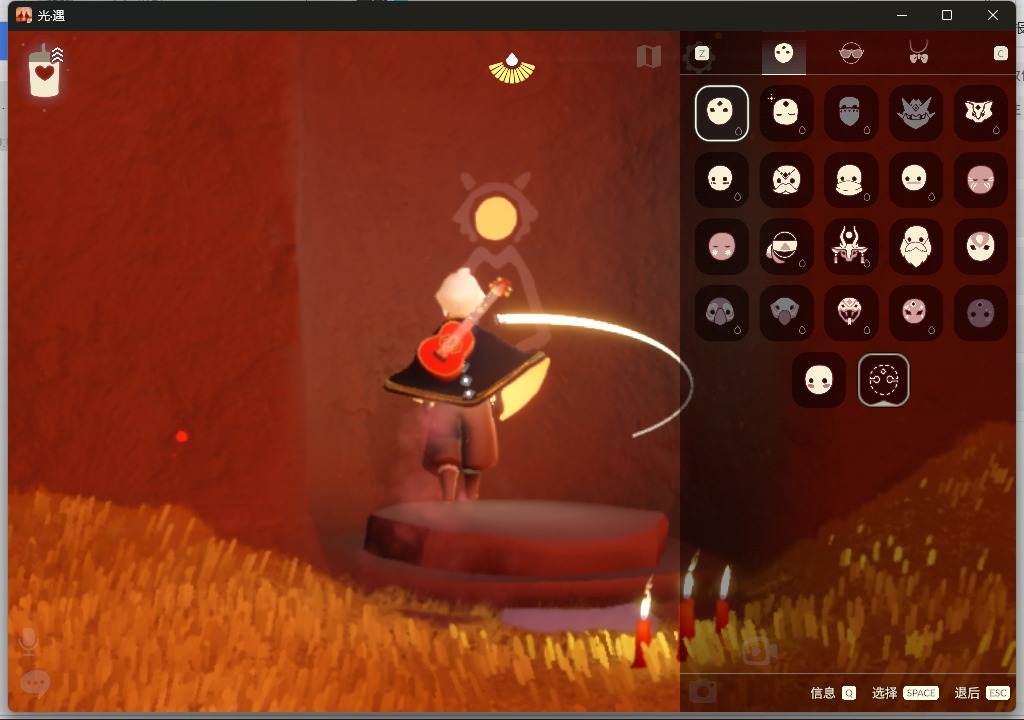Choose the mask with pink mouth line

[x=916, y=179]
